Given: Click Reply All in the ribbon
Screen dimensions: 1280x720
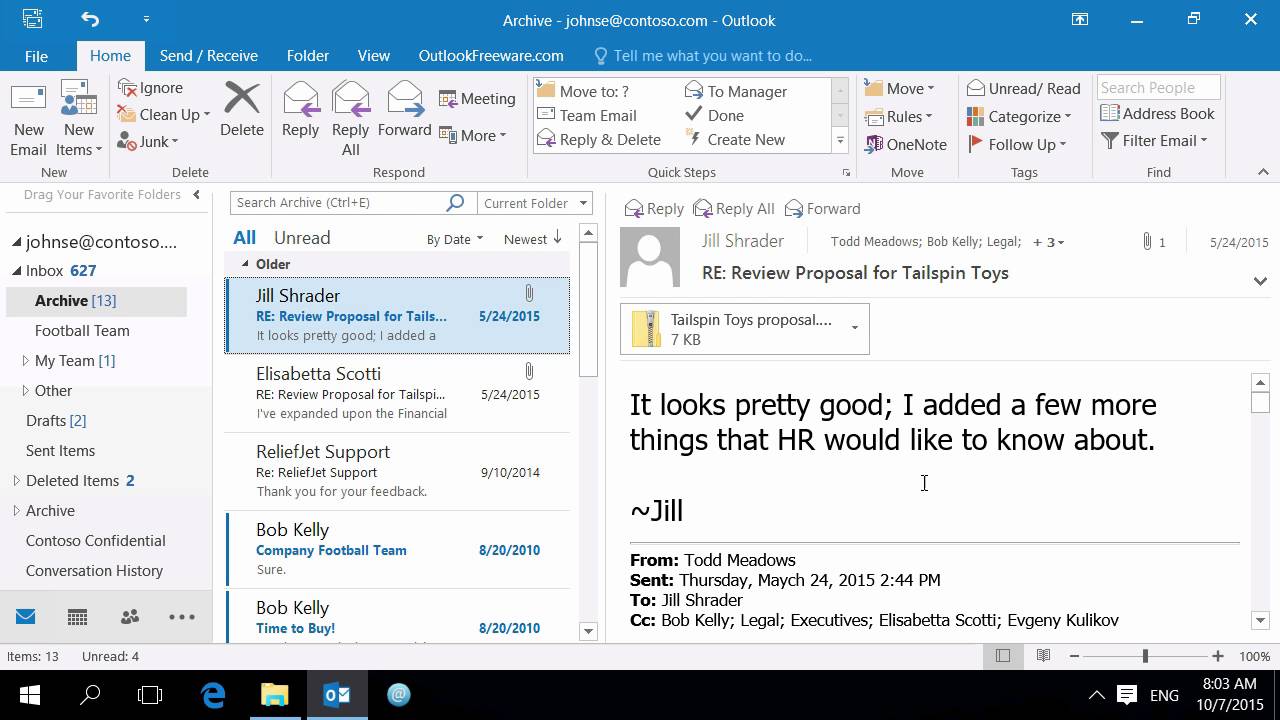Looking at the screenshot, I should [350, 118].
